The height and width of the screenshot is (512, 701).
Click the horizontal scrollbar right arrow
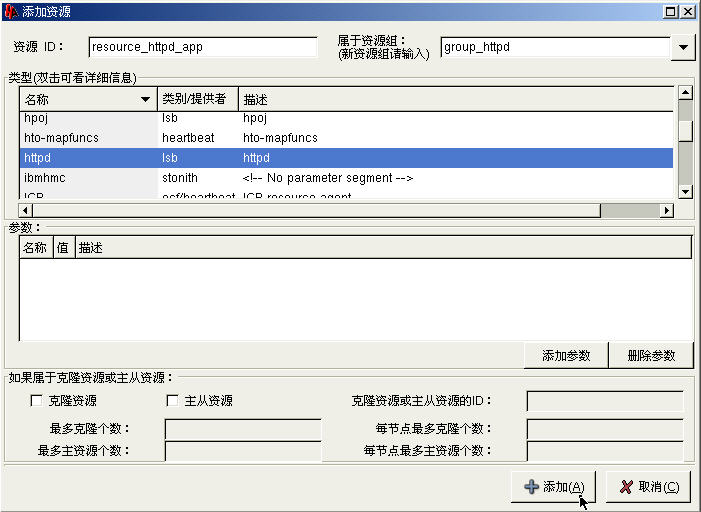[667, 210]
